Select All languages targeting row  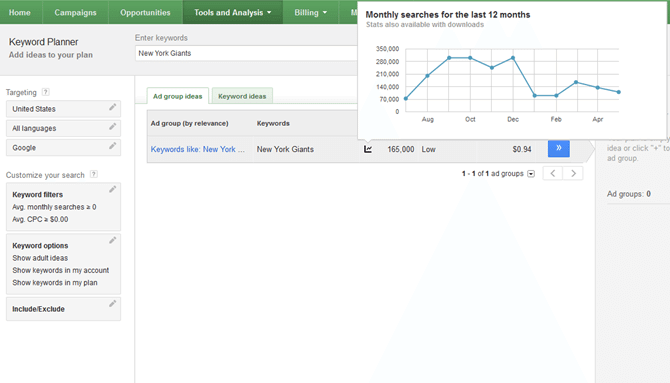click(63, 128)
